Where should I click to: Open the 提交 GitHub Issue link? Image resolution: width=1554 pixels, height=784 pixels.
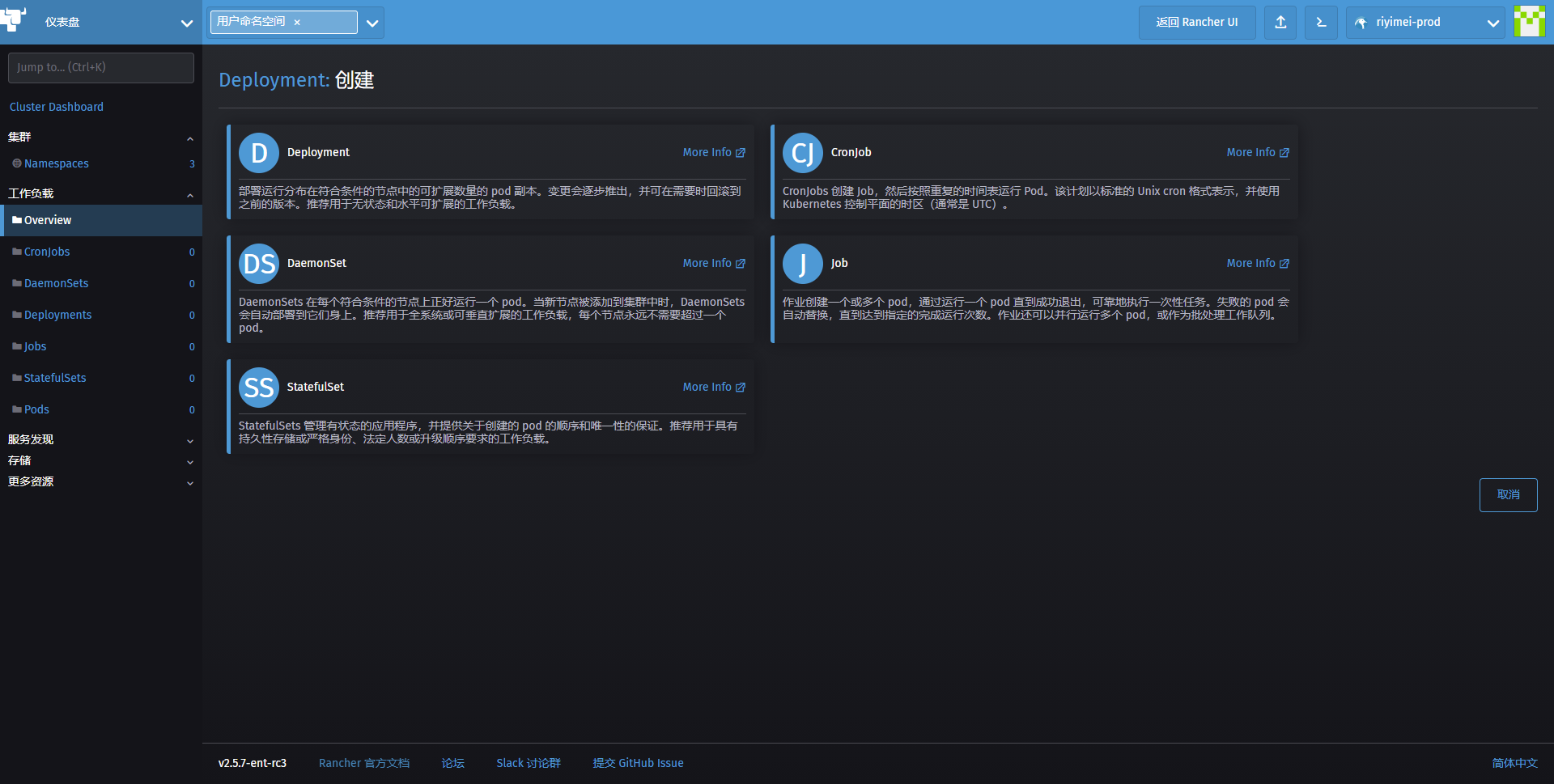[639, 763]
